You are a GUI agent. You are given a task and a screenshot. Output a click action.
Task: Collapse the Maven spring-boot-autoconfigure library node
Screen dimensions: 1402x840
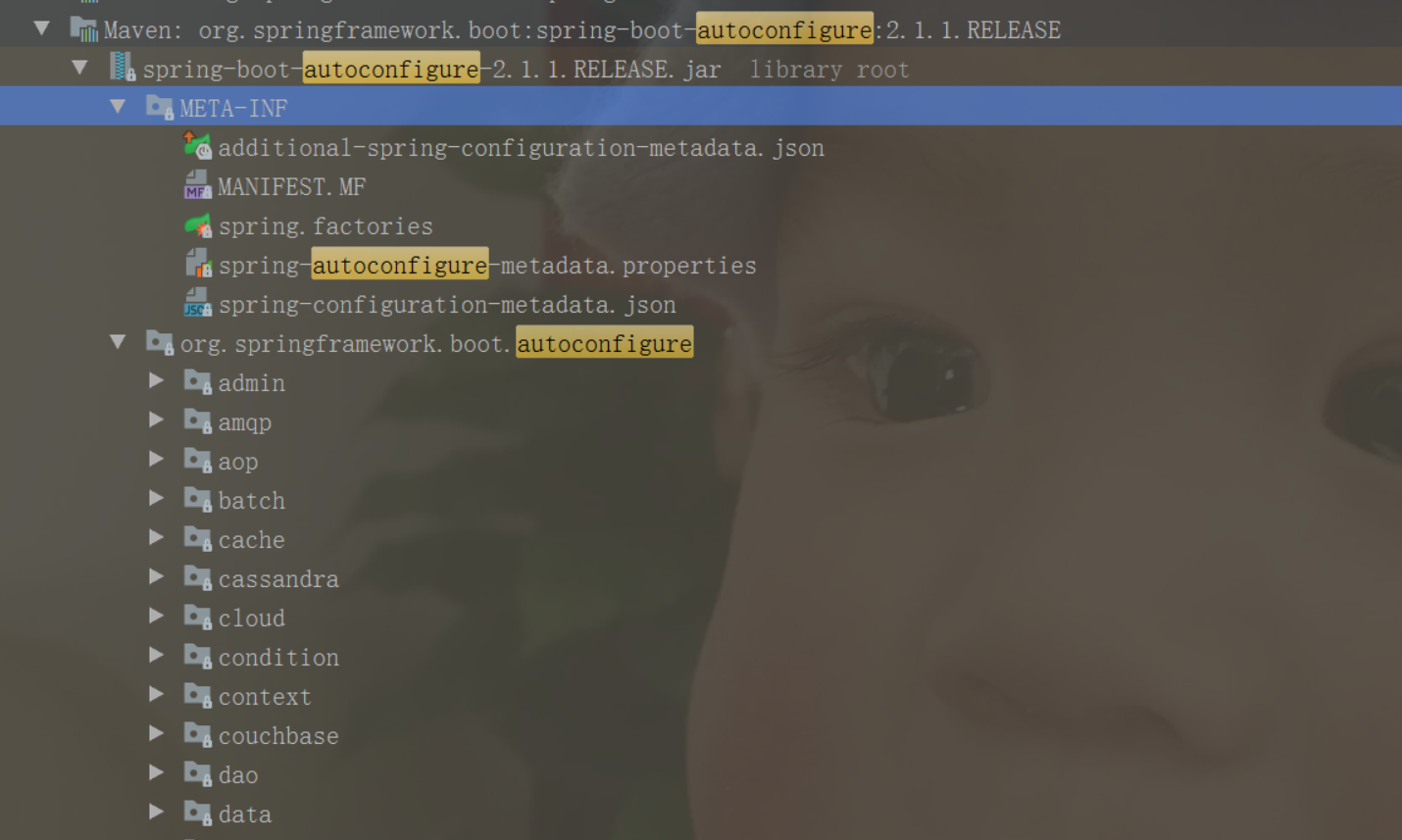click(x=41, y=28)
